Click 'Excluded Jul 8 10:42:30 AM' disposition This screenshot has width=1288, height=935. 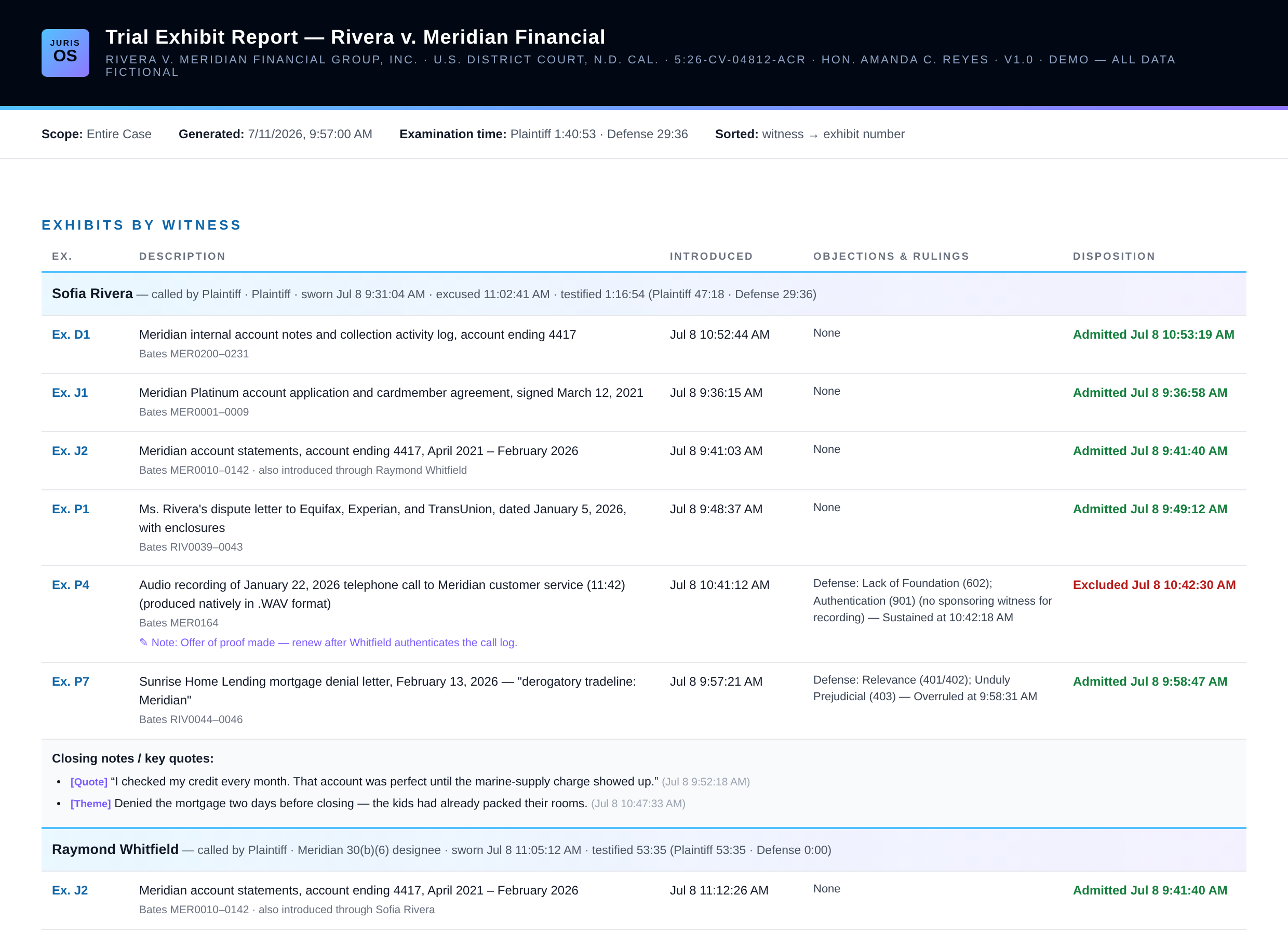(x=1154, y=585)
